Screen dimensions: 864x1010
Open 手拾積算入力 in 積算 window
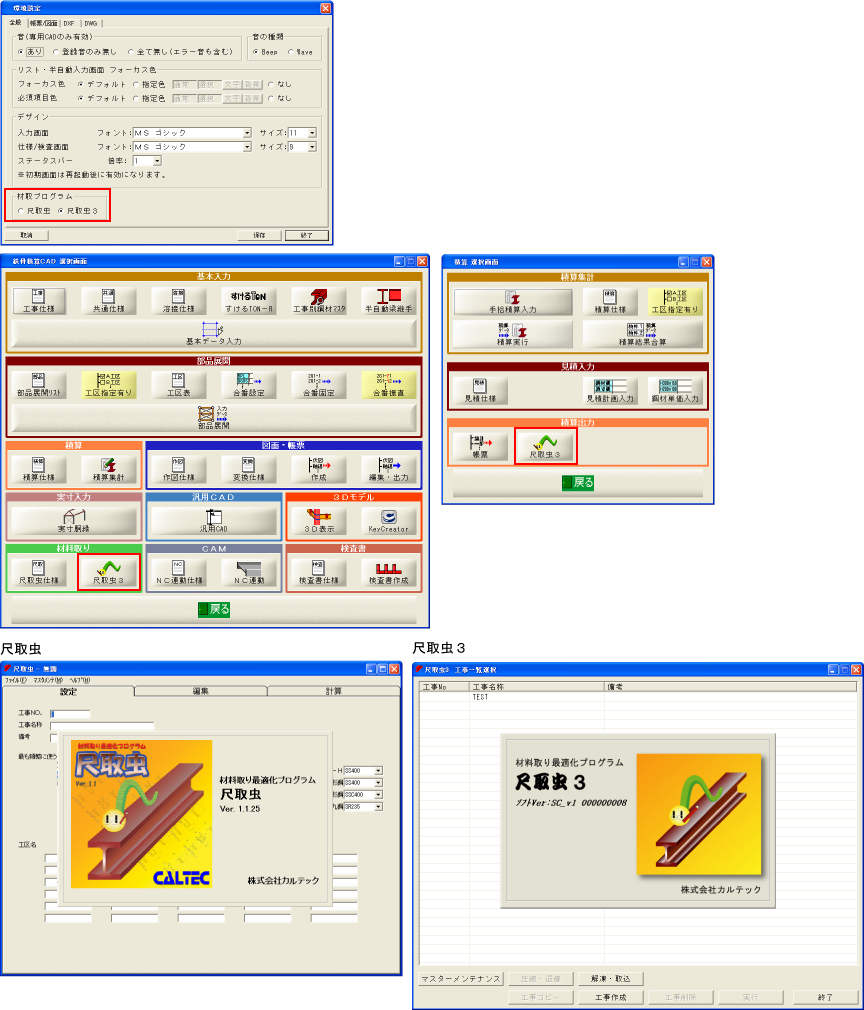coord(513,301)
